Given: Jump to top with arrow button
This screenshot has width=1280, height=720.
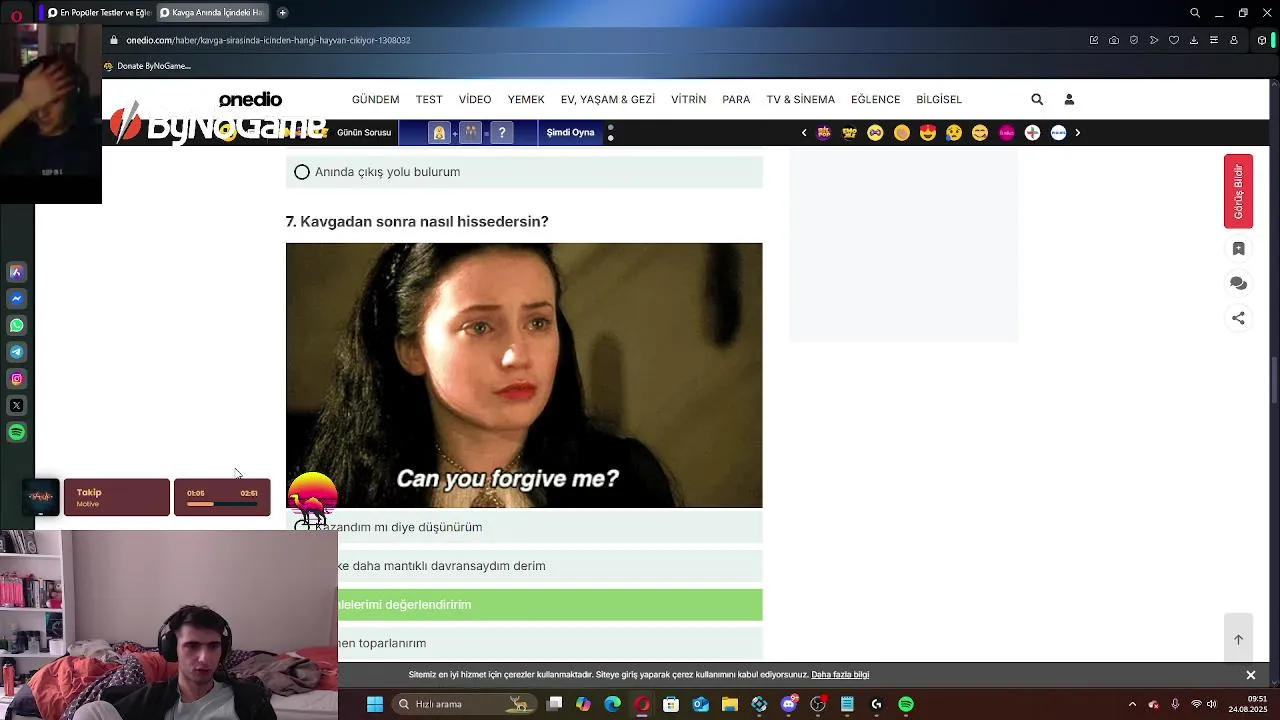Looking at the screenshot, I should tap(1238, 639).
